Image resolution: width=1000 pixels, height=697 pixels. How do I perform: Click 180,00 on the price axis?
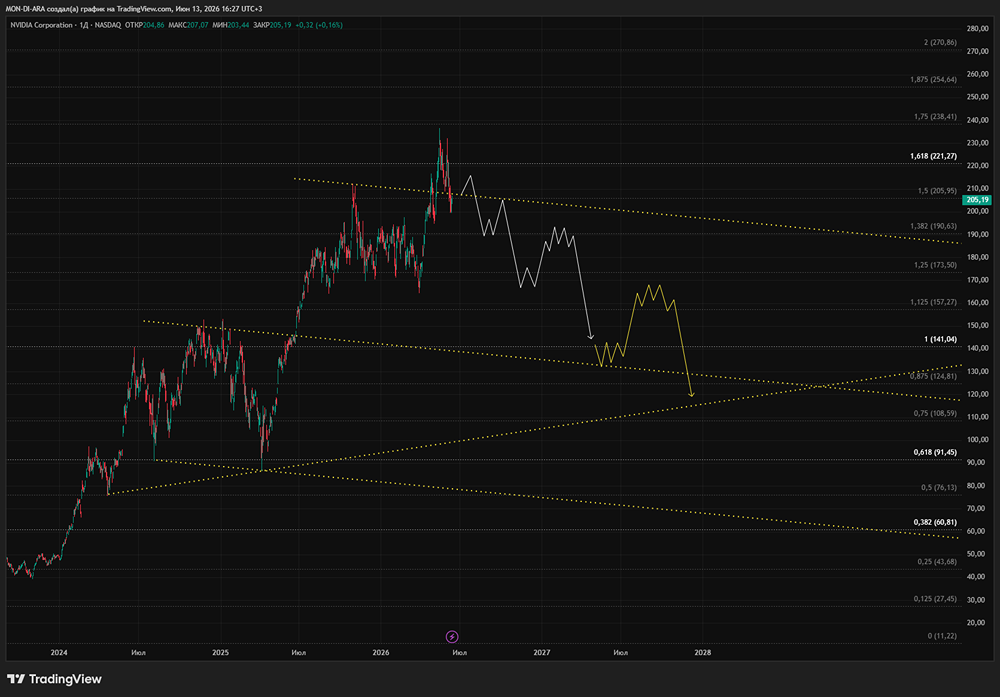pyautogui.click(x=978, y=257)
